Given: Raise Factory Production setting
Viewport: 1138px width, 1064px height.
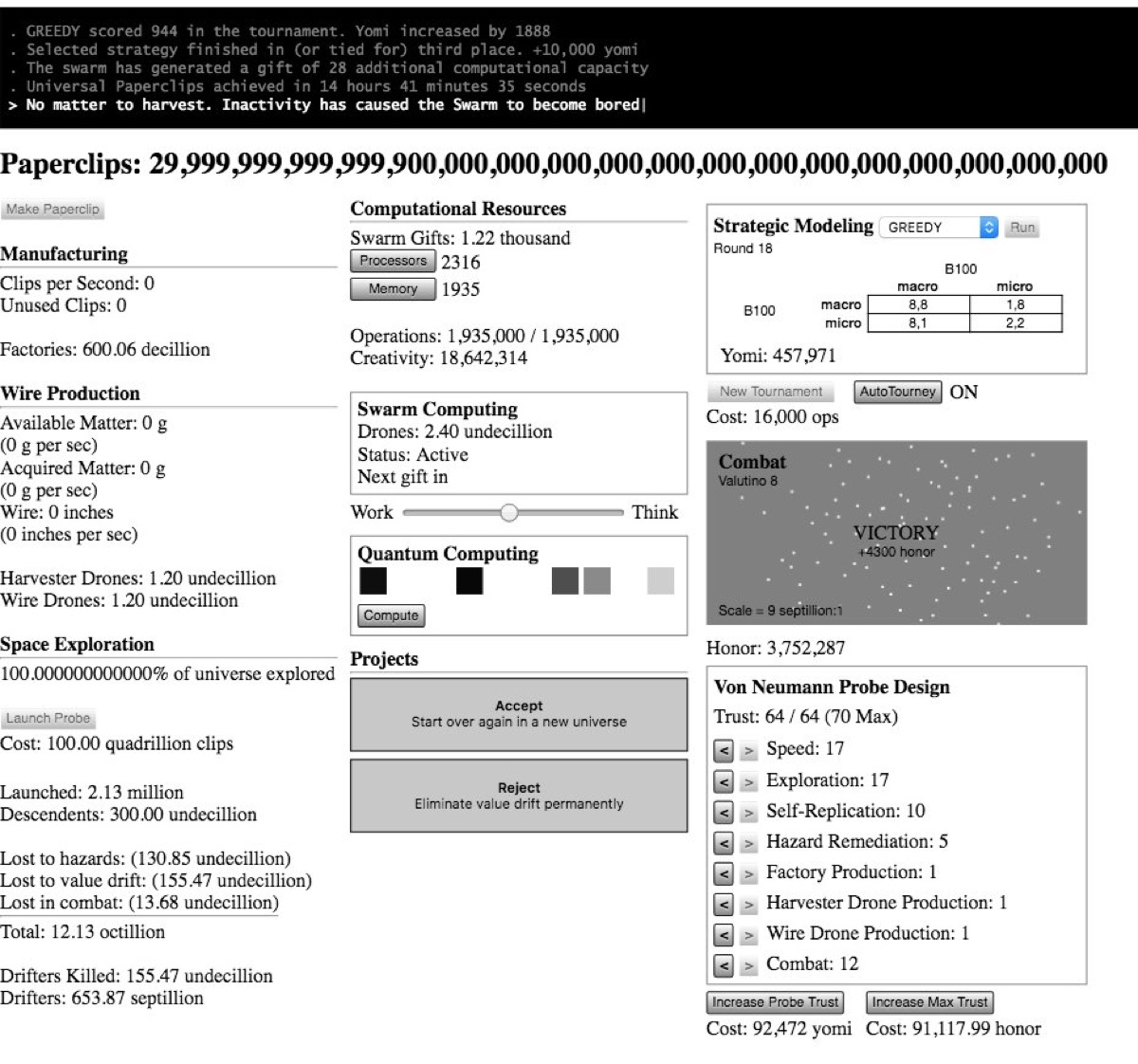Looking at the screenshot, I should click(748, 874).
